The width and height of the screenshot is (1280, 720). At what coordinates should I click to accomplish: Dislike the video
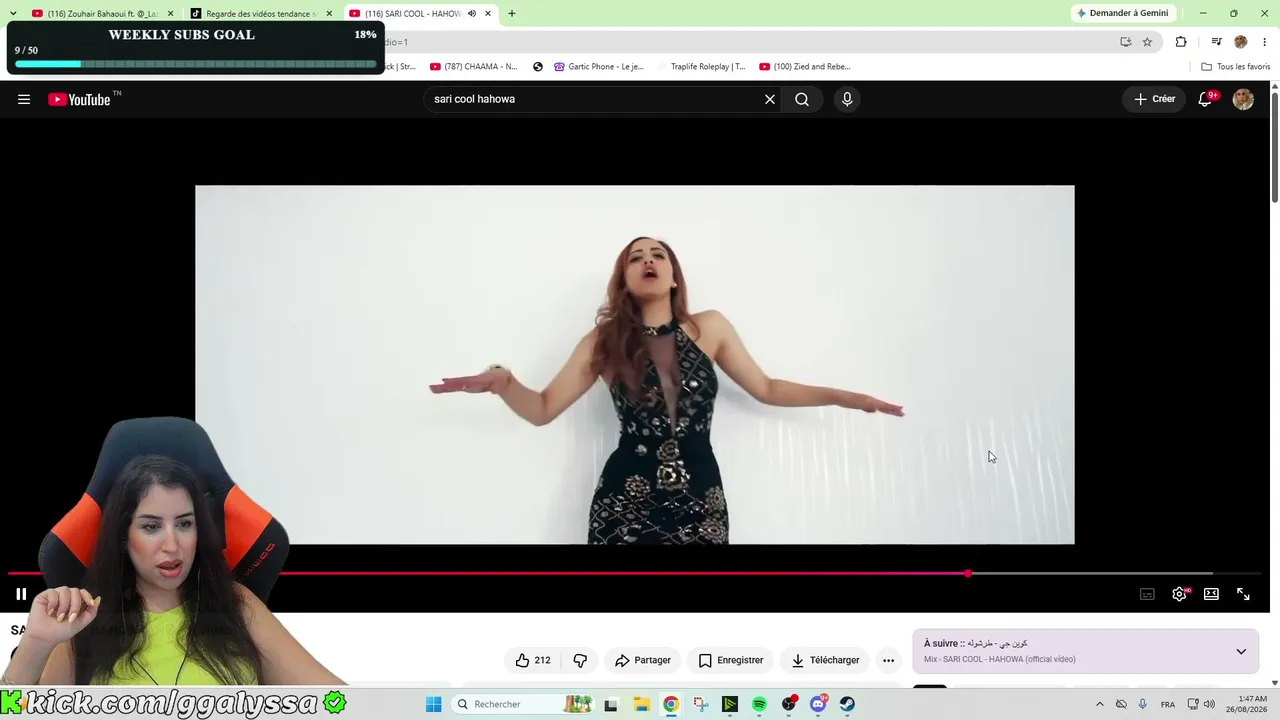click(580, 660)
